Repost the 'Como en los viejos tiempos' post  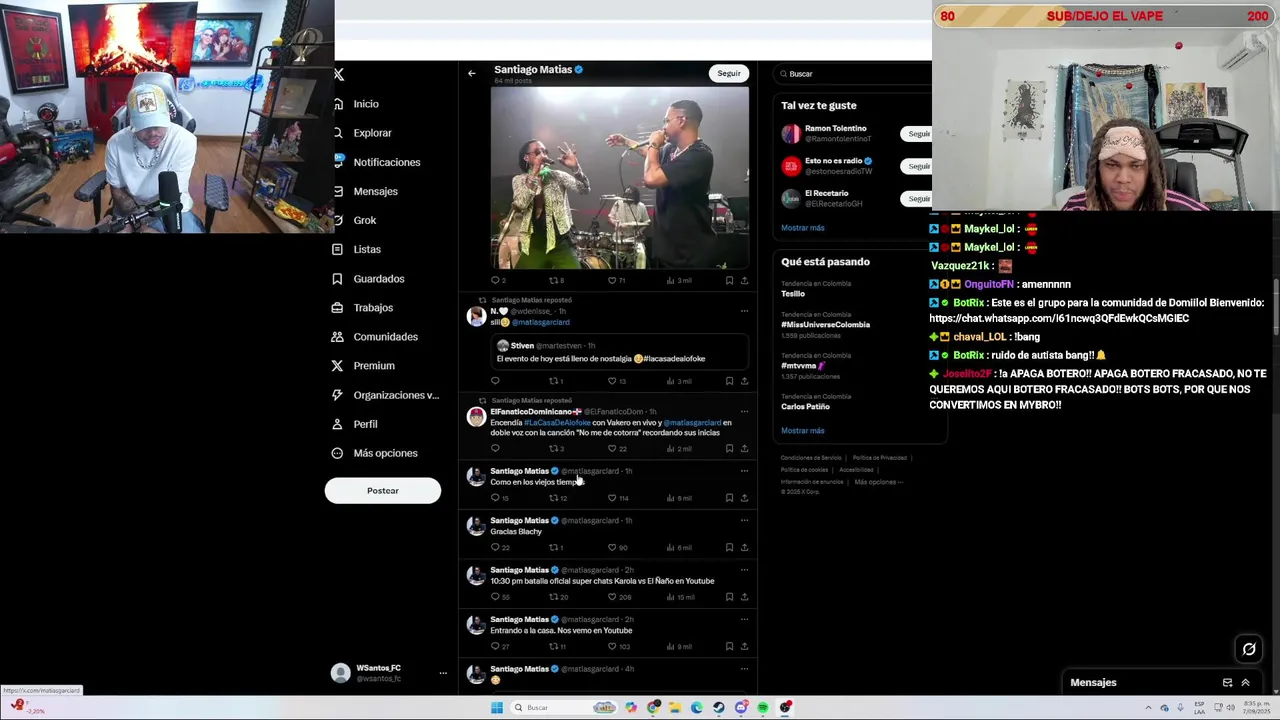[554, 498]
